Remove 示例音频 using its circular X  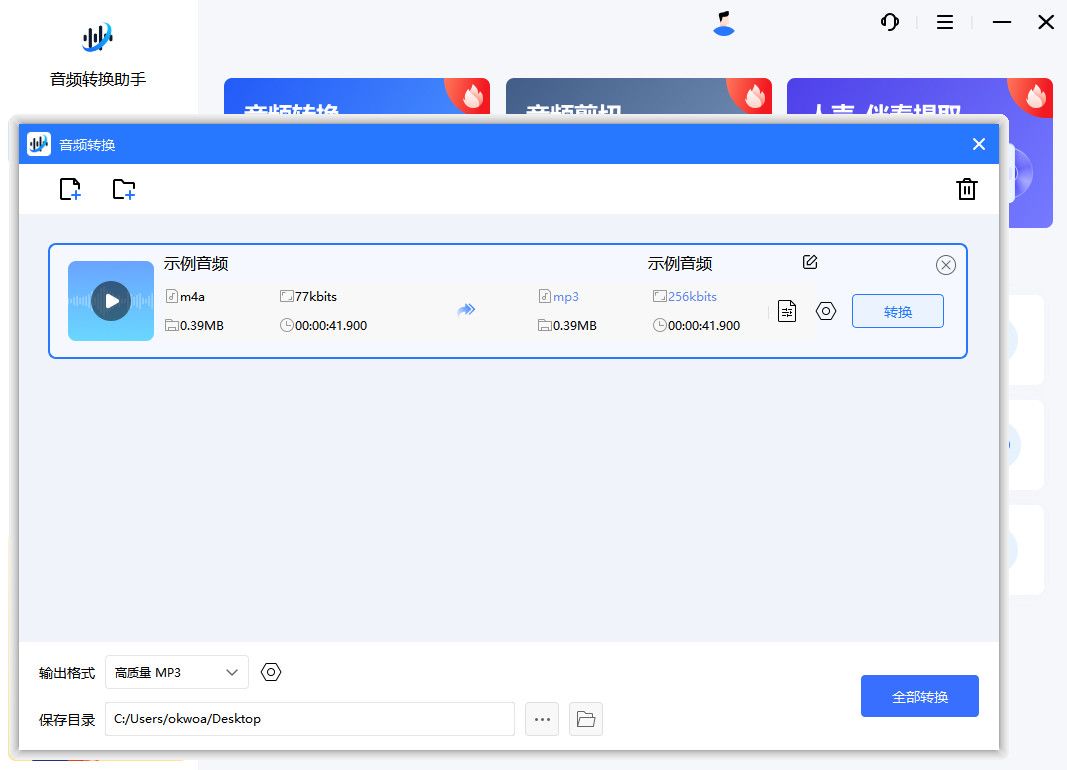click(945, 264)
